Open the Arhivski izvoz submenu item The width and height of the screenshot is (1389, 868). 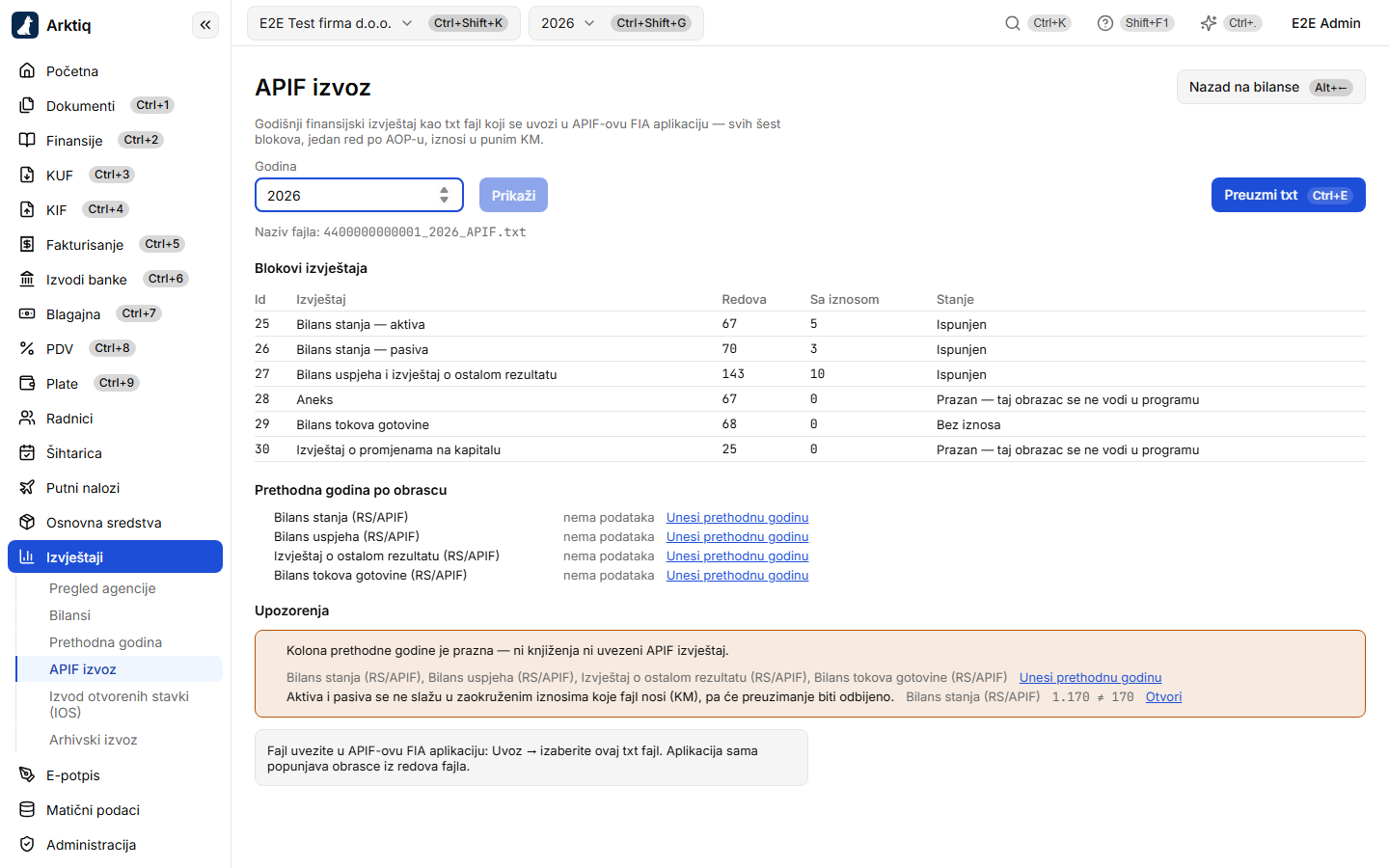coord(94,740)
